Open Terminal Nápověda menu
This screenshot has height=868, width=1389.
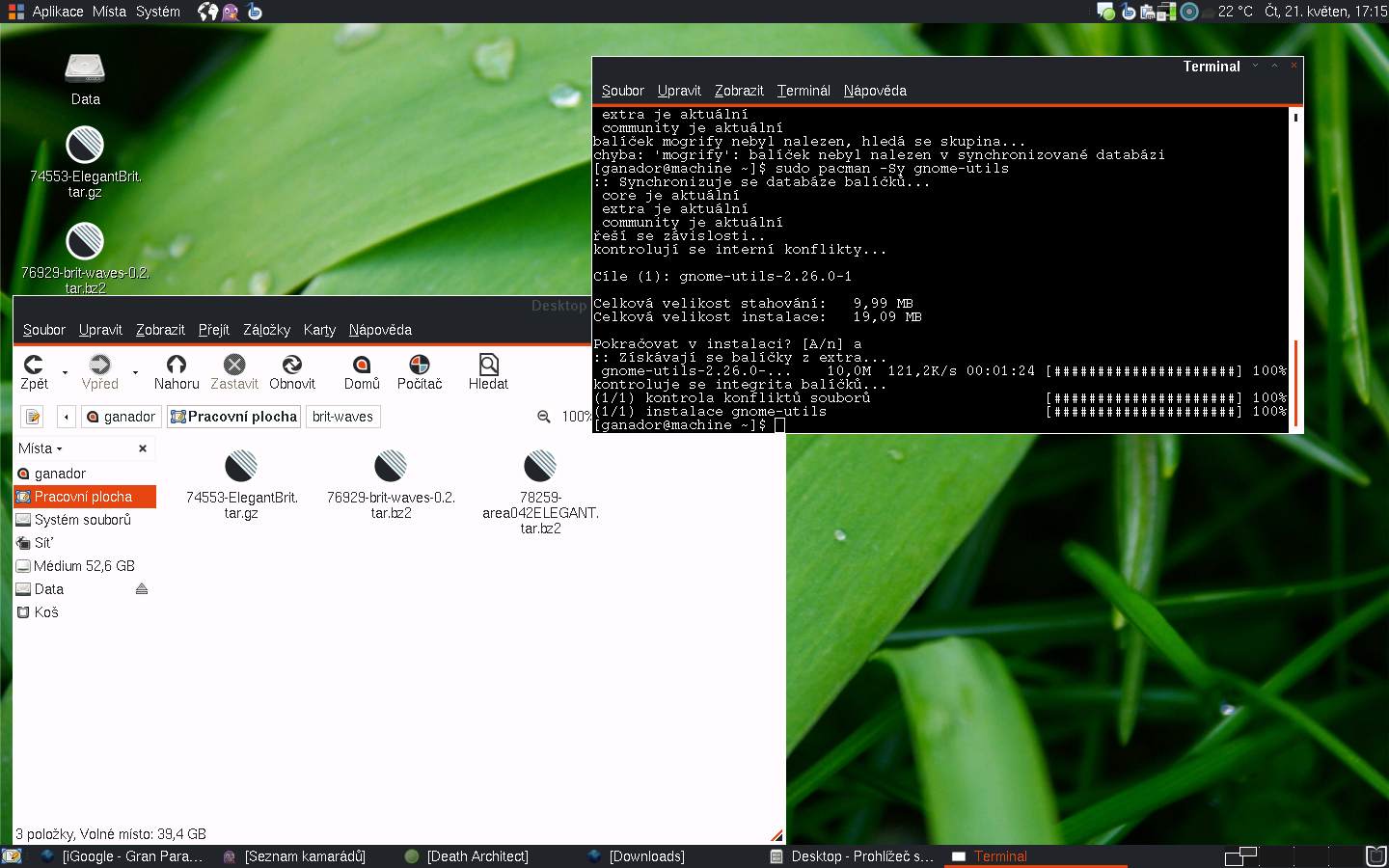pyautogui.click(x=875, y=91)
